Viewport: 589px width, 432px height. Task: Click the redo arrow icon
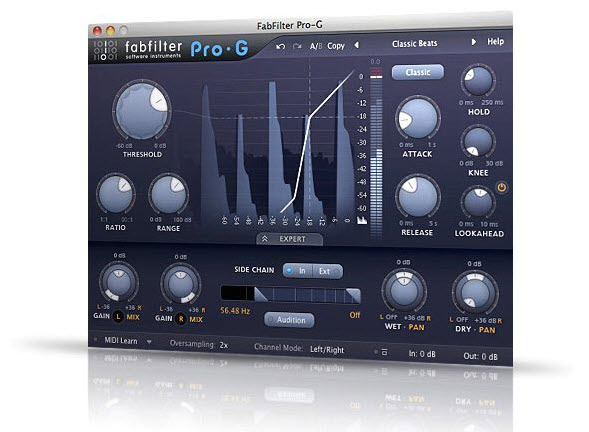click(297, 46)
